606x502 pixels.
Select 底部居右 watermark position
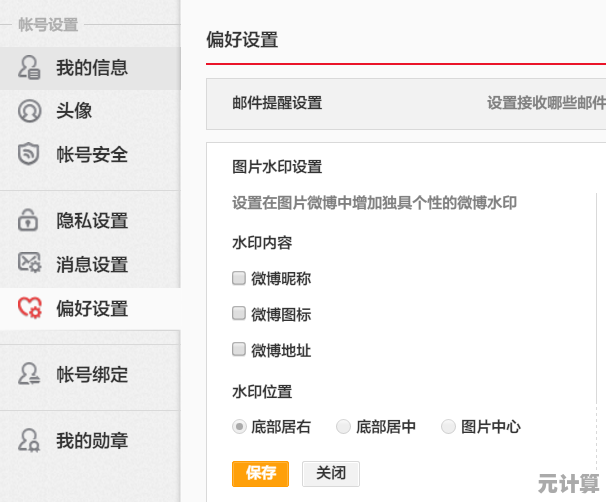(240, 426)
